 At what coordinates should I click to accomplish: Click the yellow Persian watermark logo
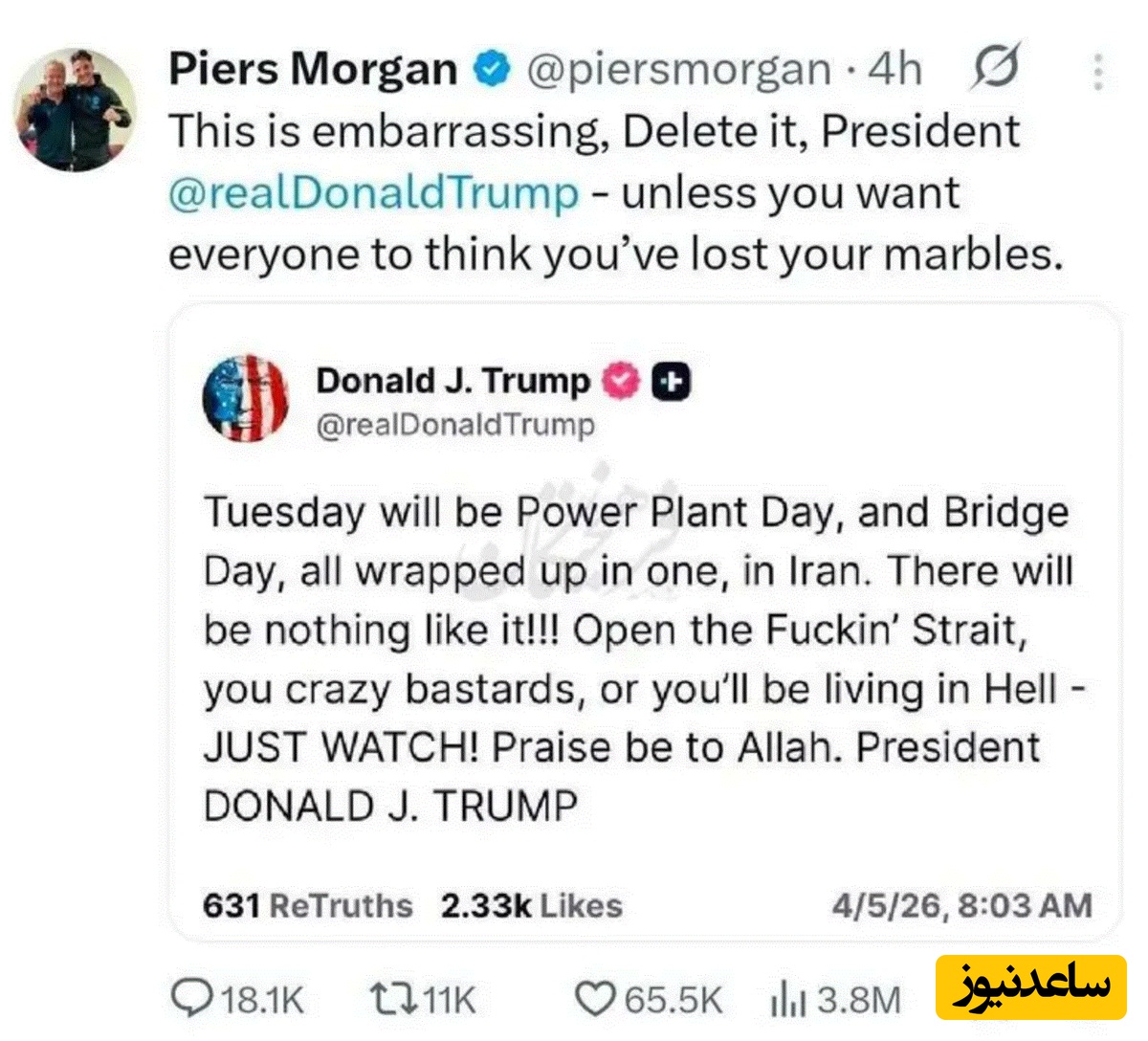(x=1031, y=986)
